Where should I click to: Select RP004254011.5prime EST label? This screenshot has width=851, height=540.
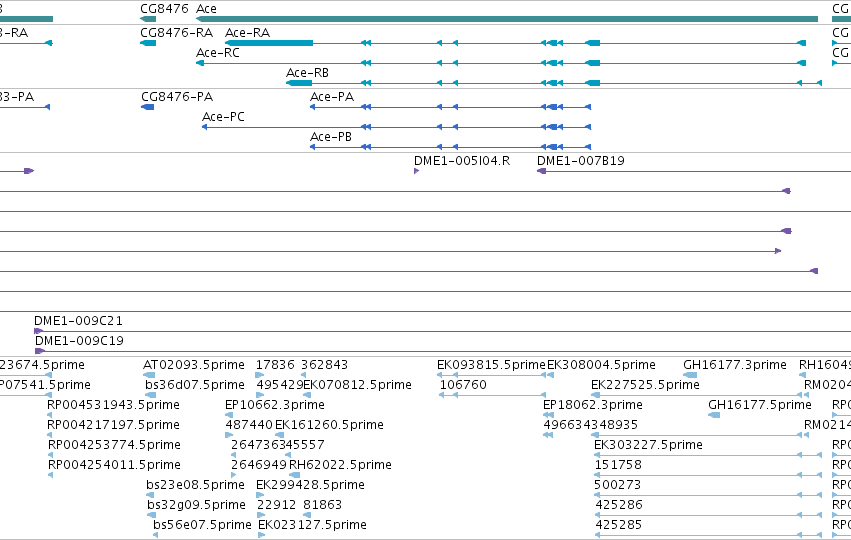coord(114,465)
